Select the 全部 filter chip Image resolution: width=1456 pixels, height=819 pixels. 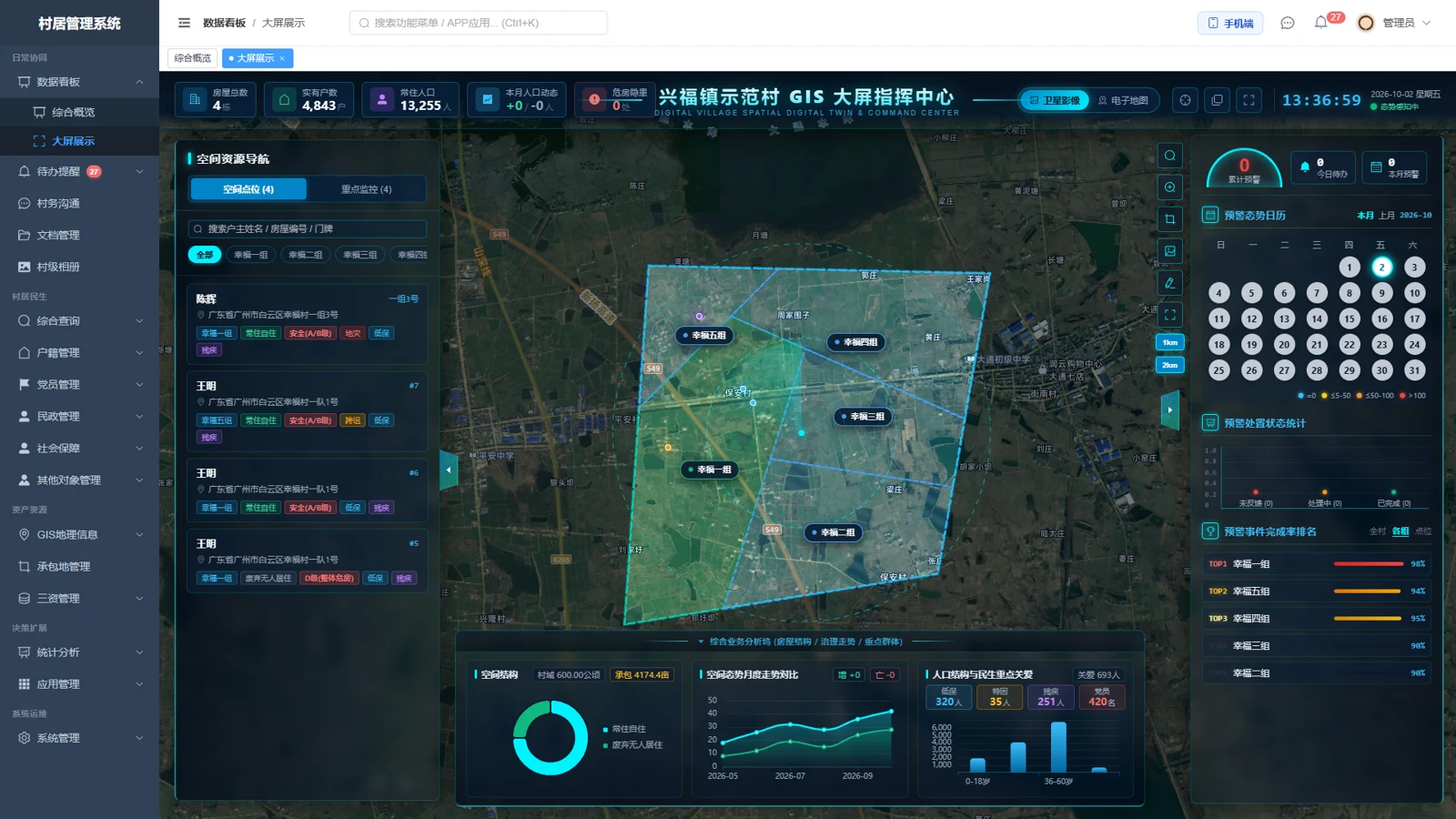point(205,255)
